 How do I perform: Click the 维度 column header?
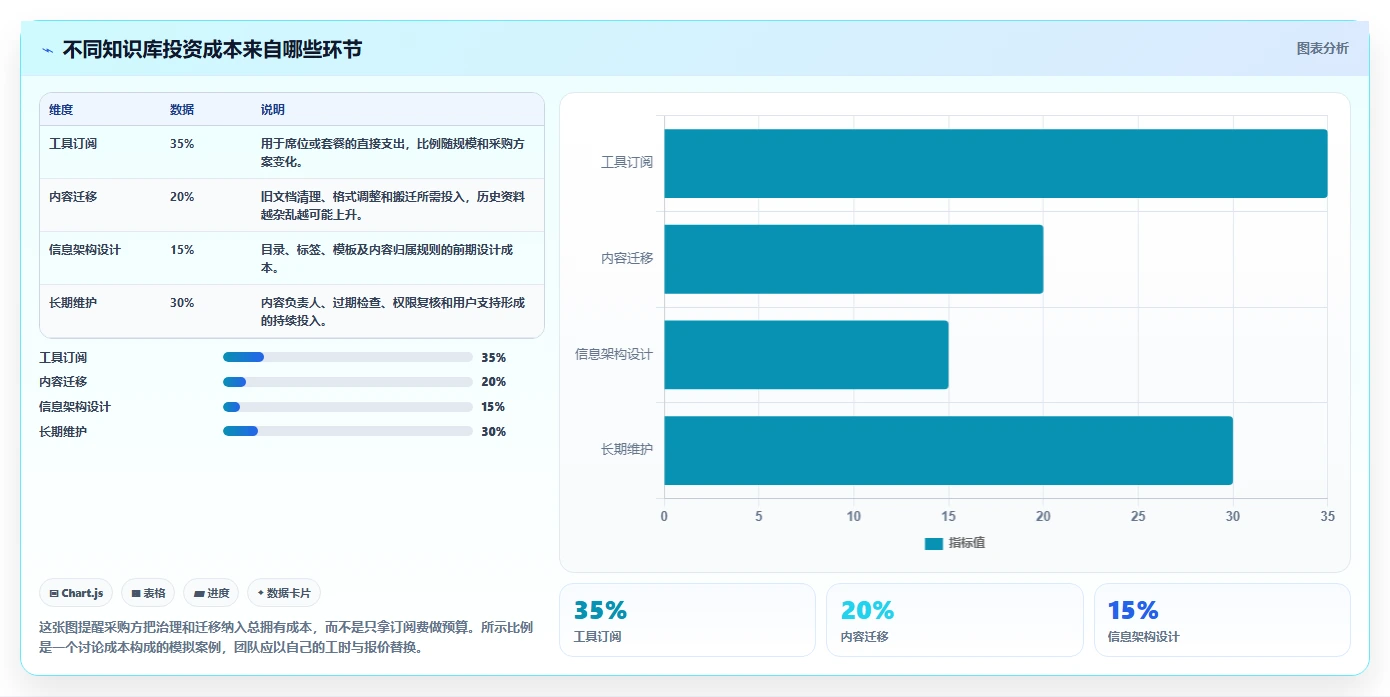coord(61,110)
